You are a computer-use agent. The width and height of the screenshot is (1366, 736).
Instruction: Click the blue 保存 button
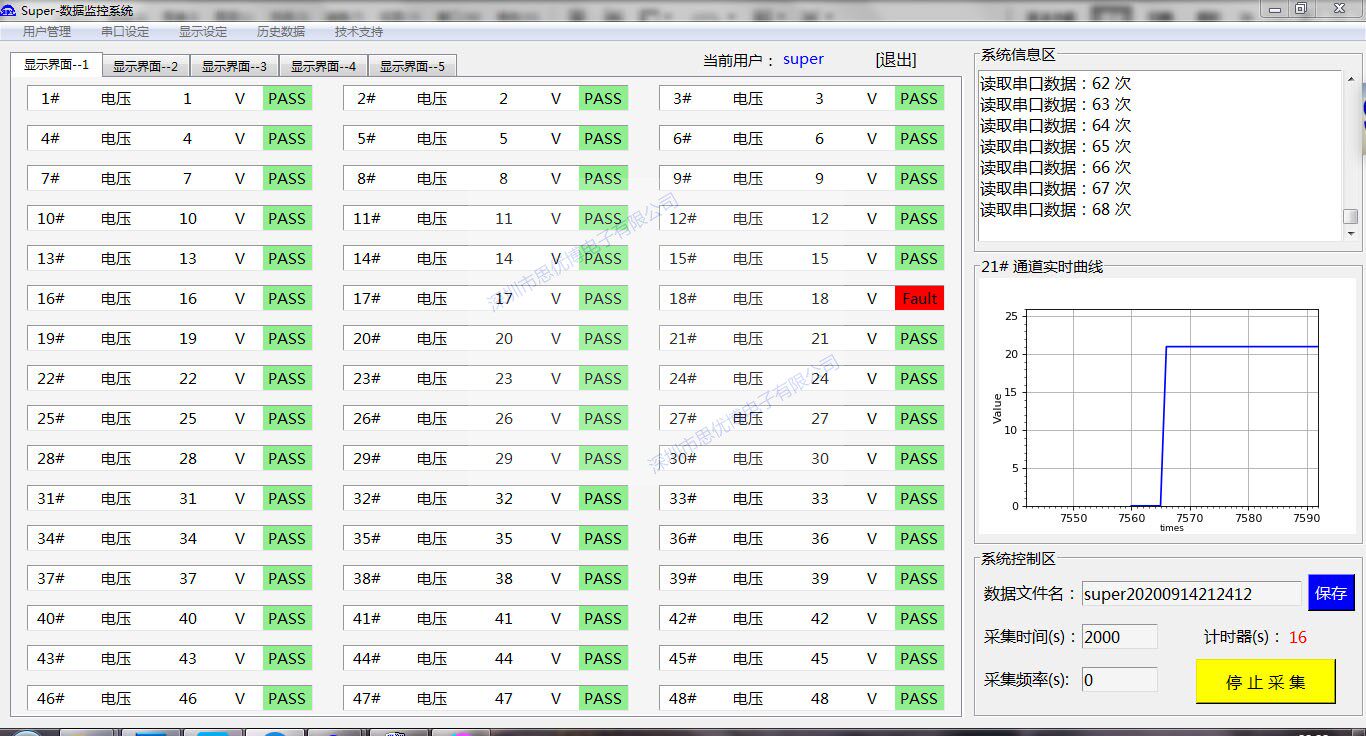pyautogui.click(x=1331, y=593)
